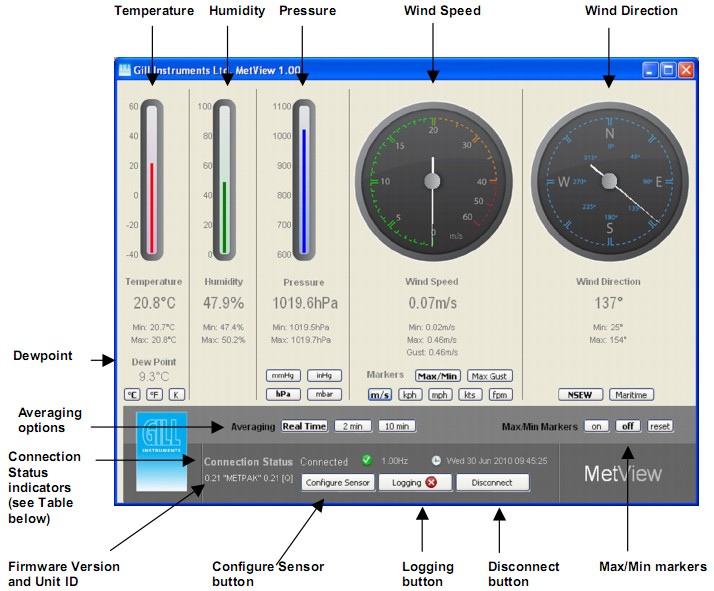Click the red temperature thermometer gauge
Screen dimensions: 714x591
(152, 180)
